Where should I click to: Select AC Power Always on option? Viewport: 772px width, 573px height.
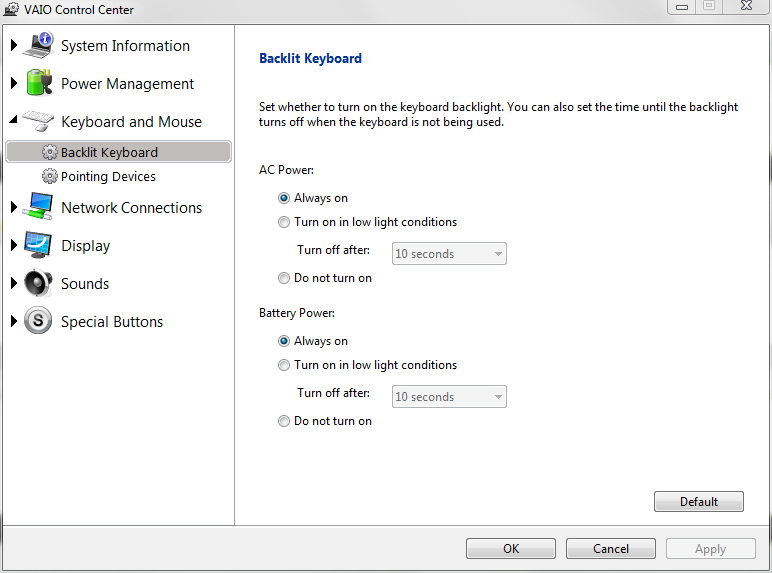284,198
